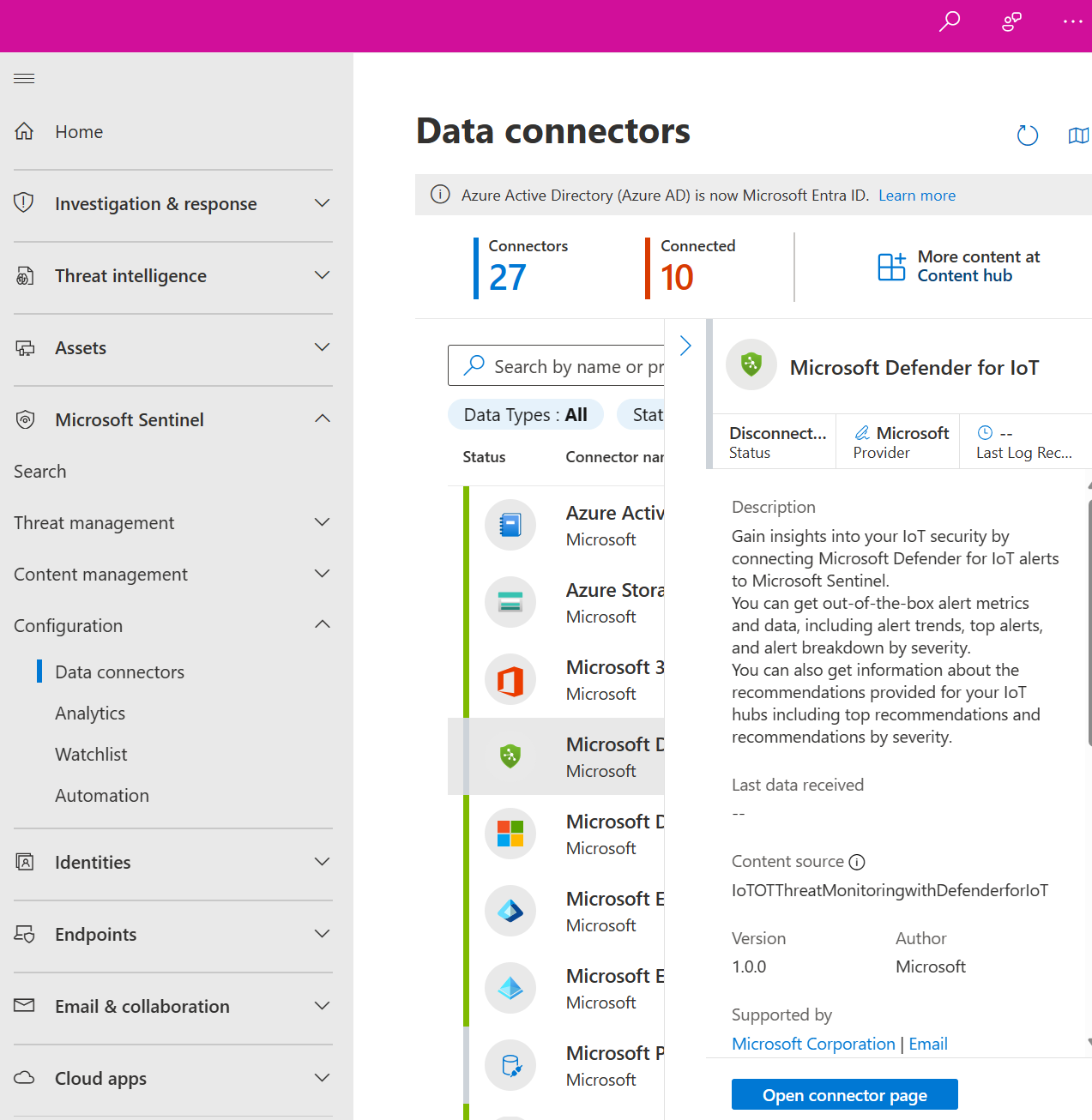The image size is (1092, 1120).
Task: Go to Home in navigation
Action: [79, 131]
